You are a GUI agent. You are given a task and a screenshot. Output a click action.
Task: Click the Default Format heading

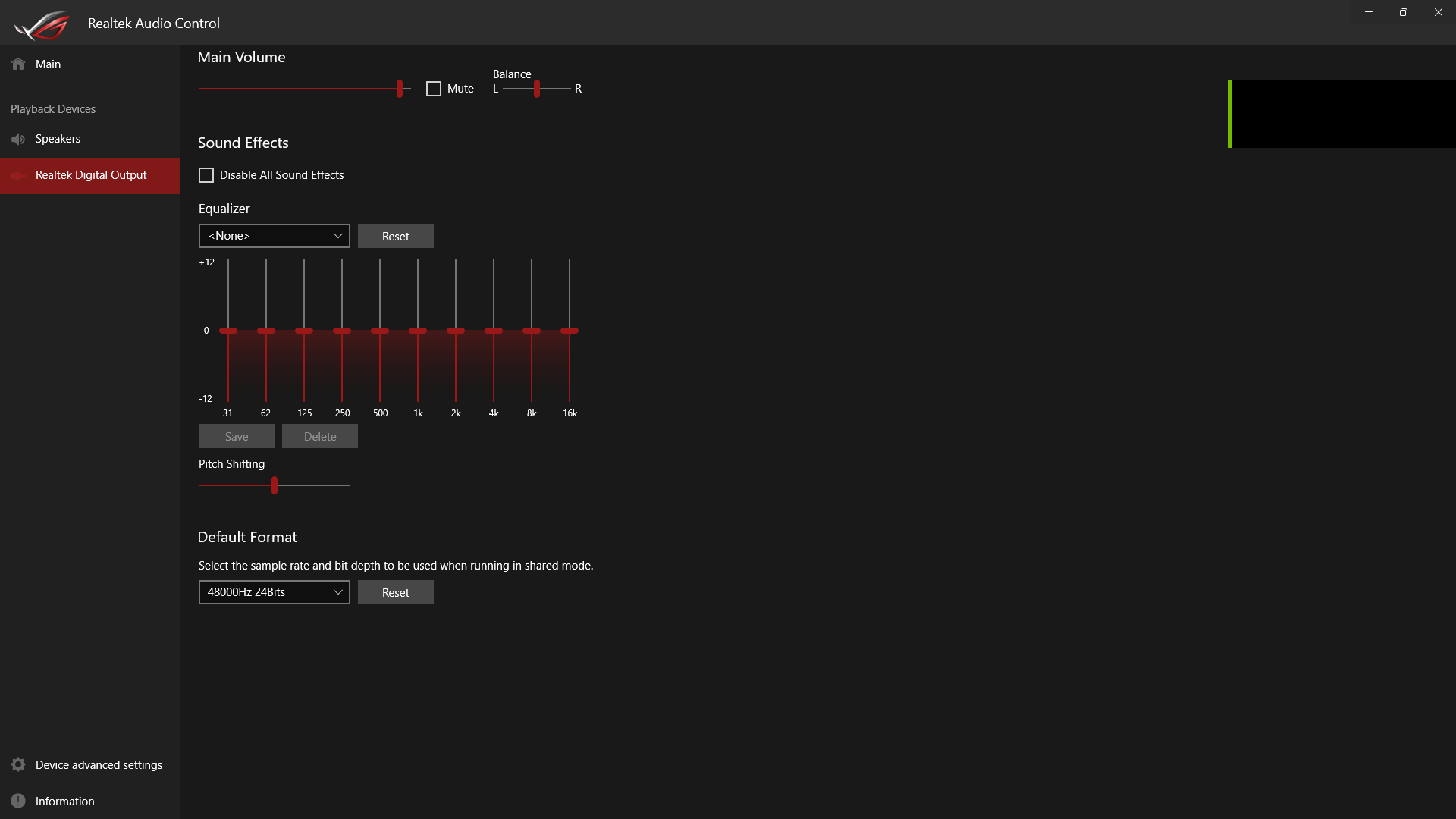[x=247, y=537]
